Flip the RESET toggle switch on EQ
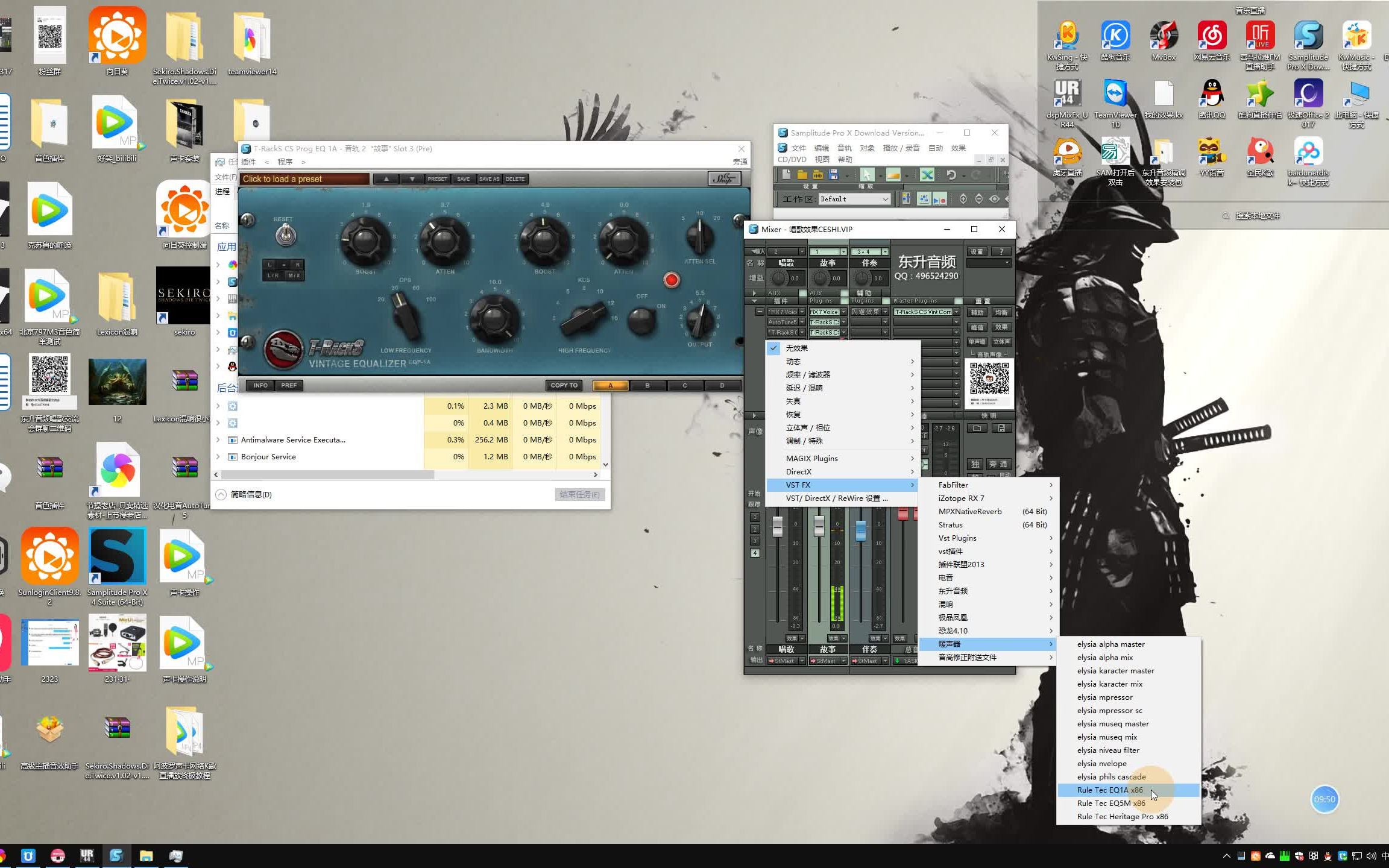The height and width of the screenshot is (868, 1389). click(286, 234)
